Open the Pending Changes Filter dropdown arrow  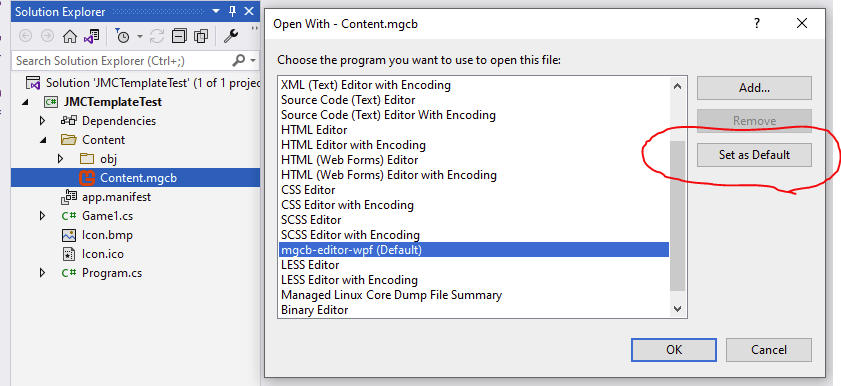tap(139, 36)
